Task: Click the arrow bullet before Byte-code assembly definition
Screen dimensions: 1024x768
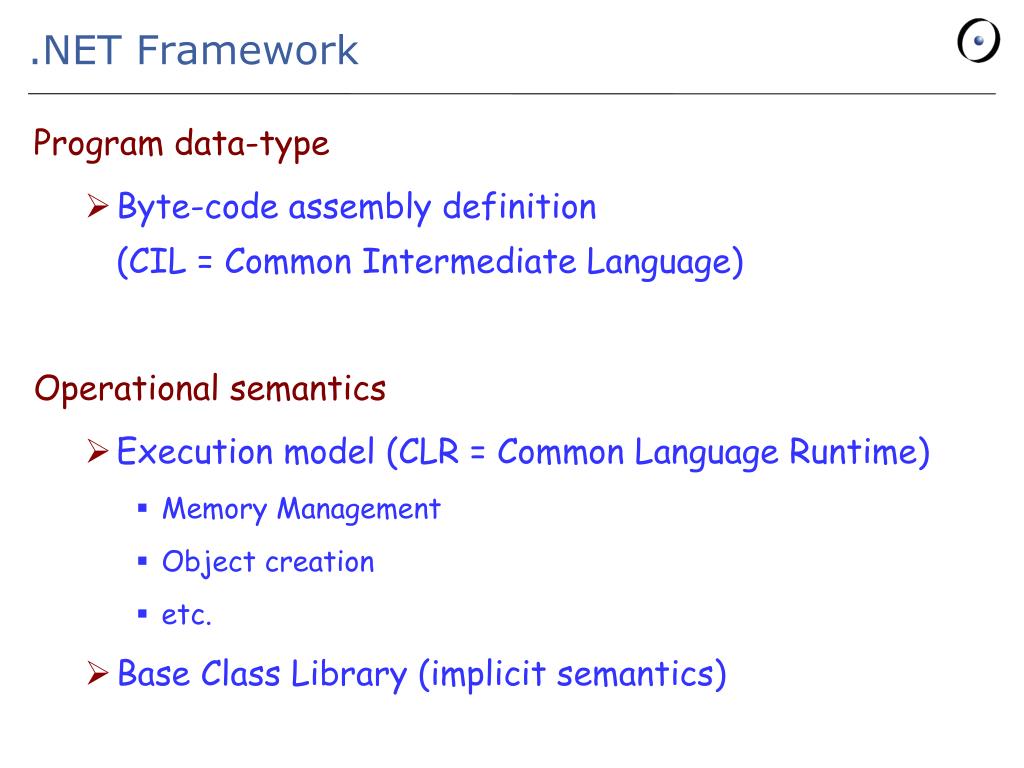Action: tap(98, 206)
